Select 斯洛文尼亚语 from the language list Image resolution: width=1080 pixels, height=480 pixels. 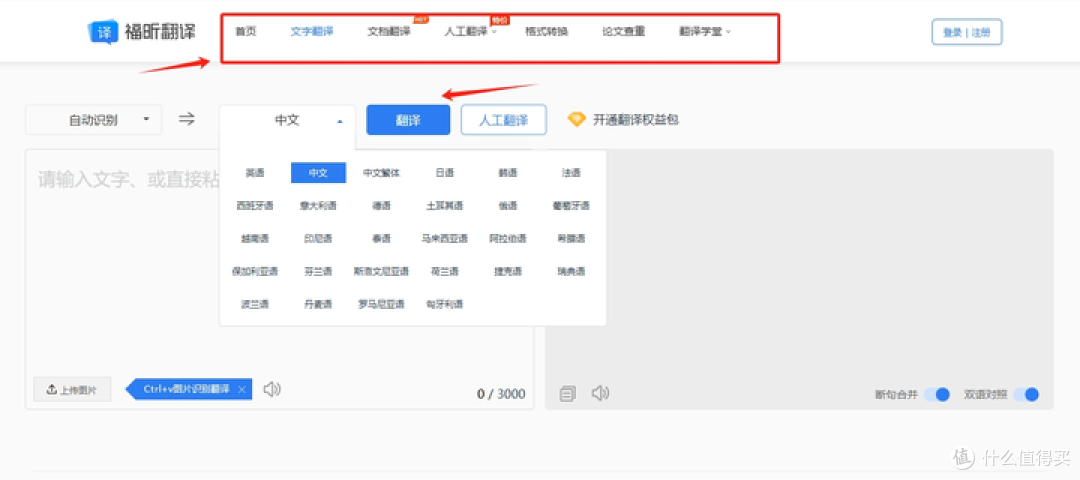tap(382, 272)
